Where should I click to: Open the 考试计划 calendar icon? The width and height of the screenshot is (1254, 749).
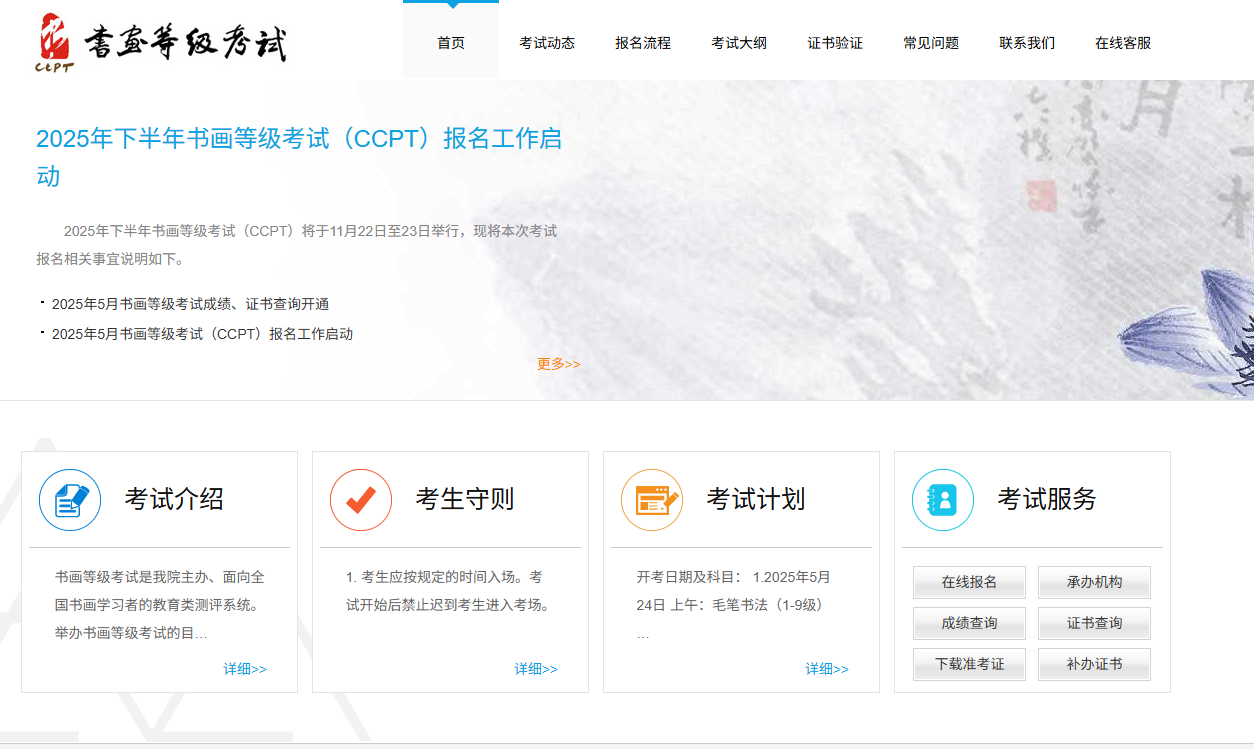coord(652,499)
